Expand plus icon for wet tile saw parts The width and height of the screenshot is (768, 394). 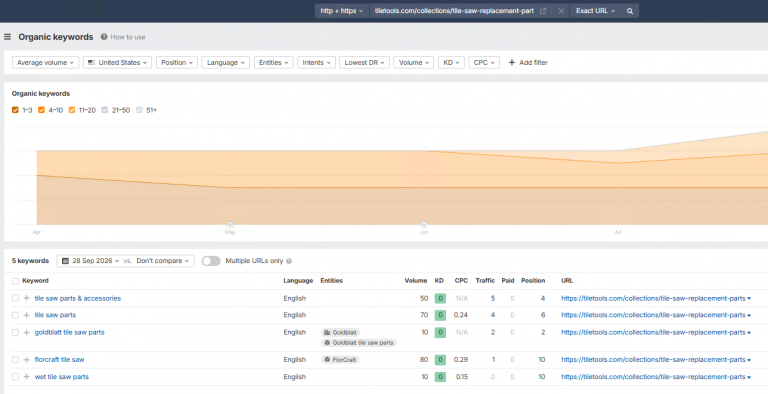point(26,377)
